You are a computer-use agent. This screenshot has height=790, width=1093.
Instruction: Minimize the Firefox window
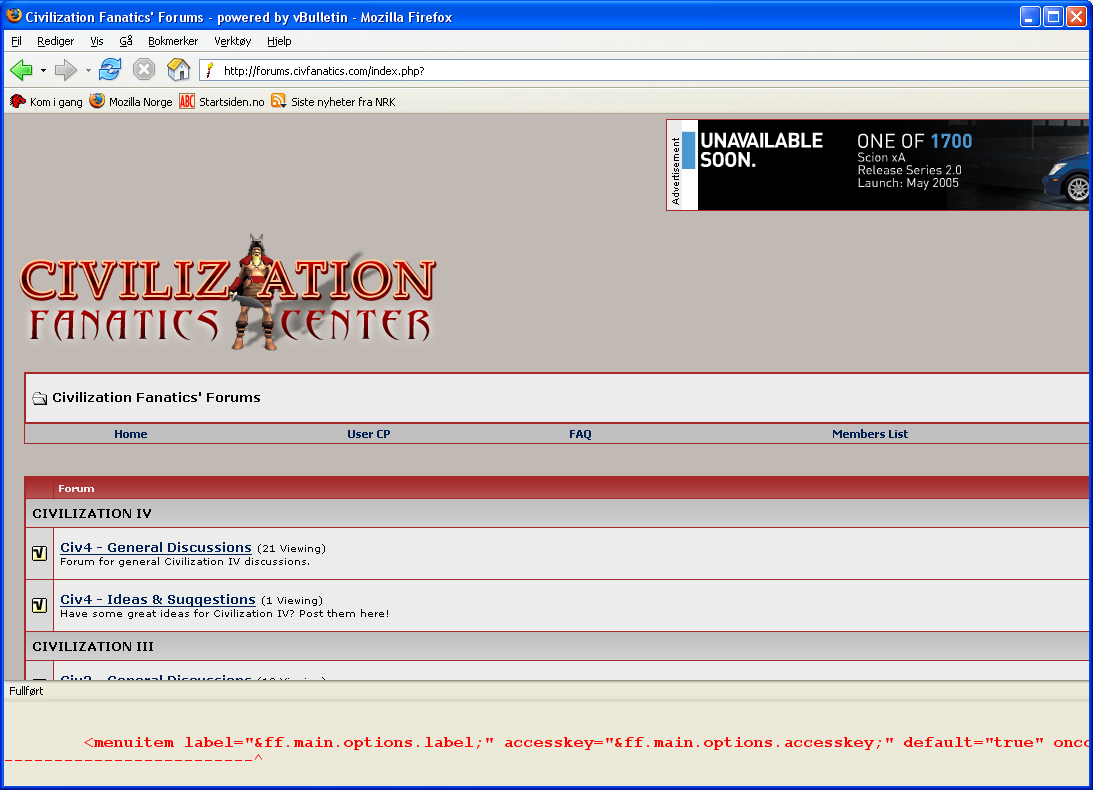1030,16
